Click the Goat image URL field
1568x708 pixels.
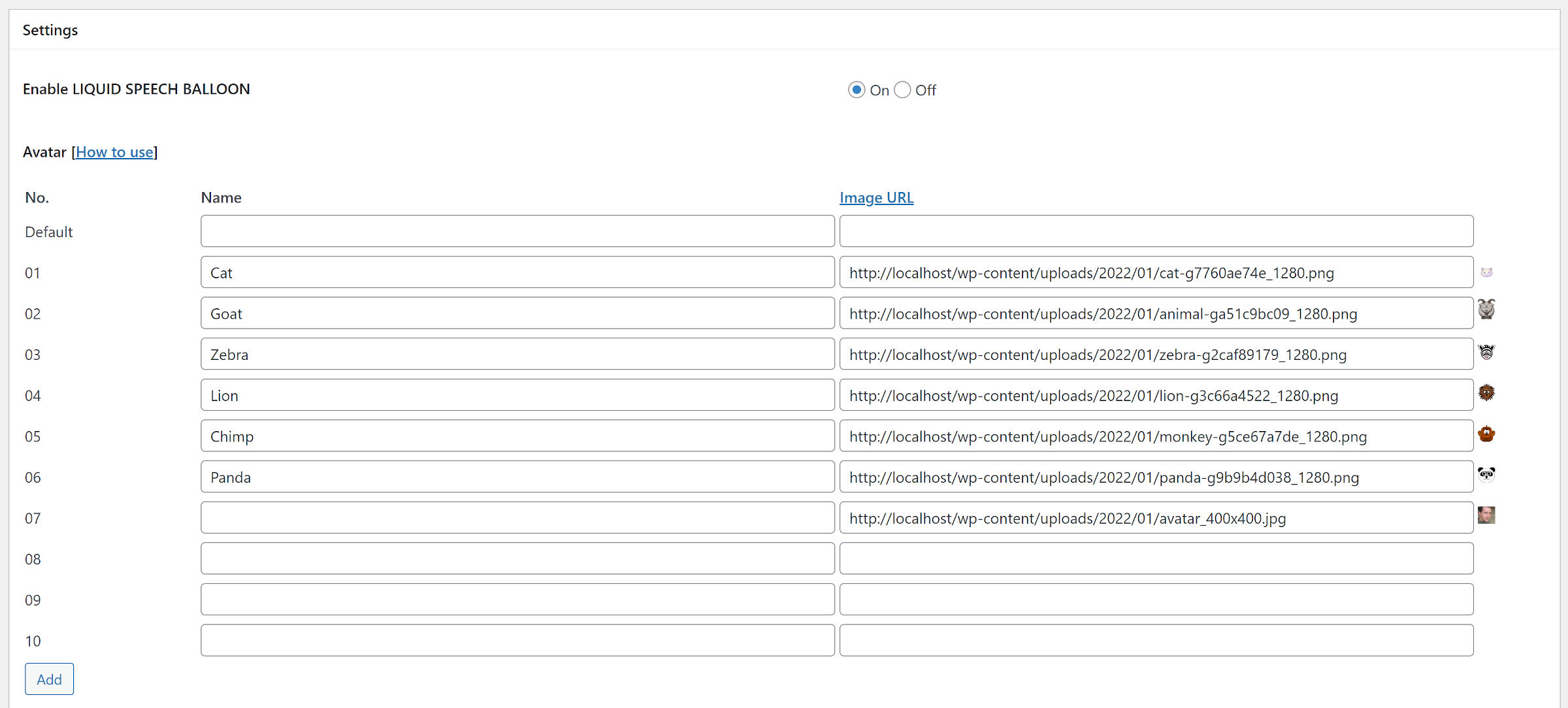click(x=1156, y=313)
